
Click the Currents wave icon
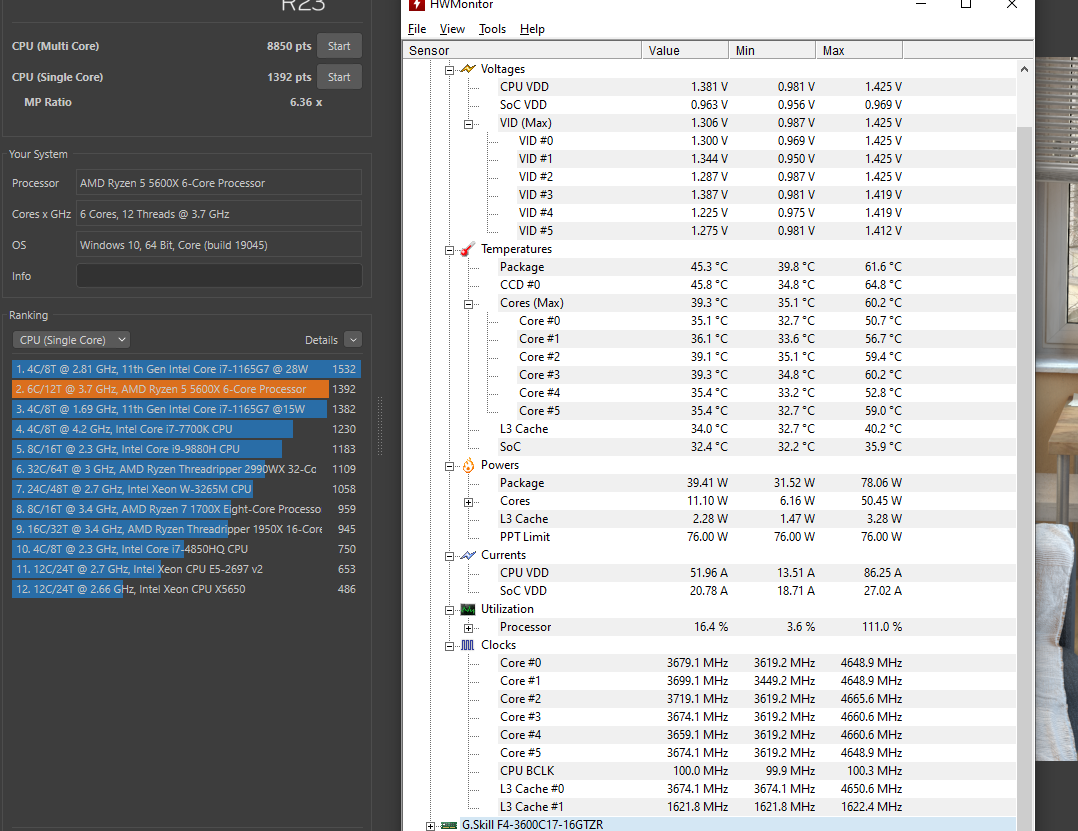coord(468,555)
